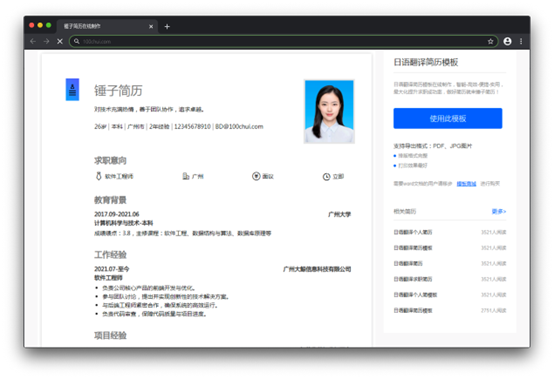This screenshot has width=554, height=379.
Task: Click the salary icon next to 面议
Action: (256, 176)
